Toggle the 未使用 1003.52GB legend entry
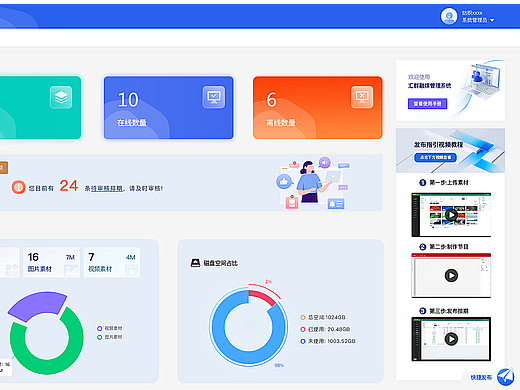The width and height of the screenshot is (520, 390). click(x=328, y=341)
